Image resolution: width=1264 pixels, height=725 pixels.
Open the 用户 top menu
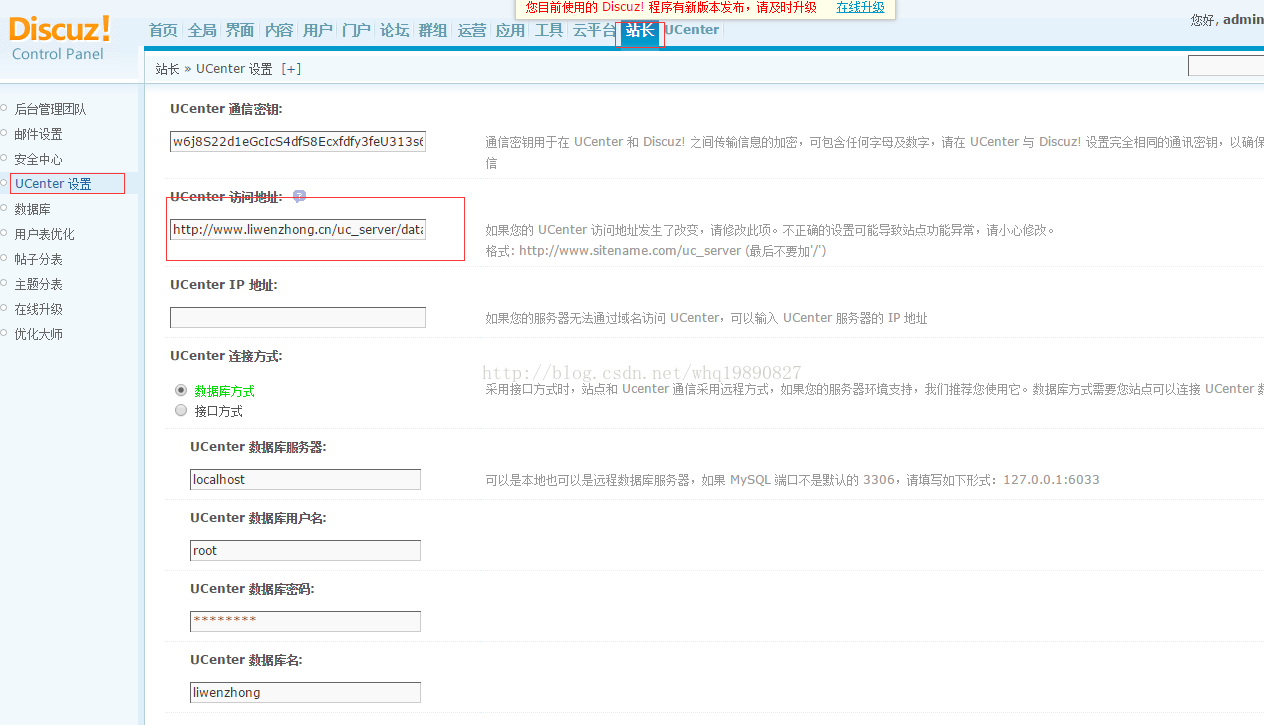[318, 30]
